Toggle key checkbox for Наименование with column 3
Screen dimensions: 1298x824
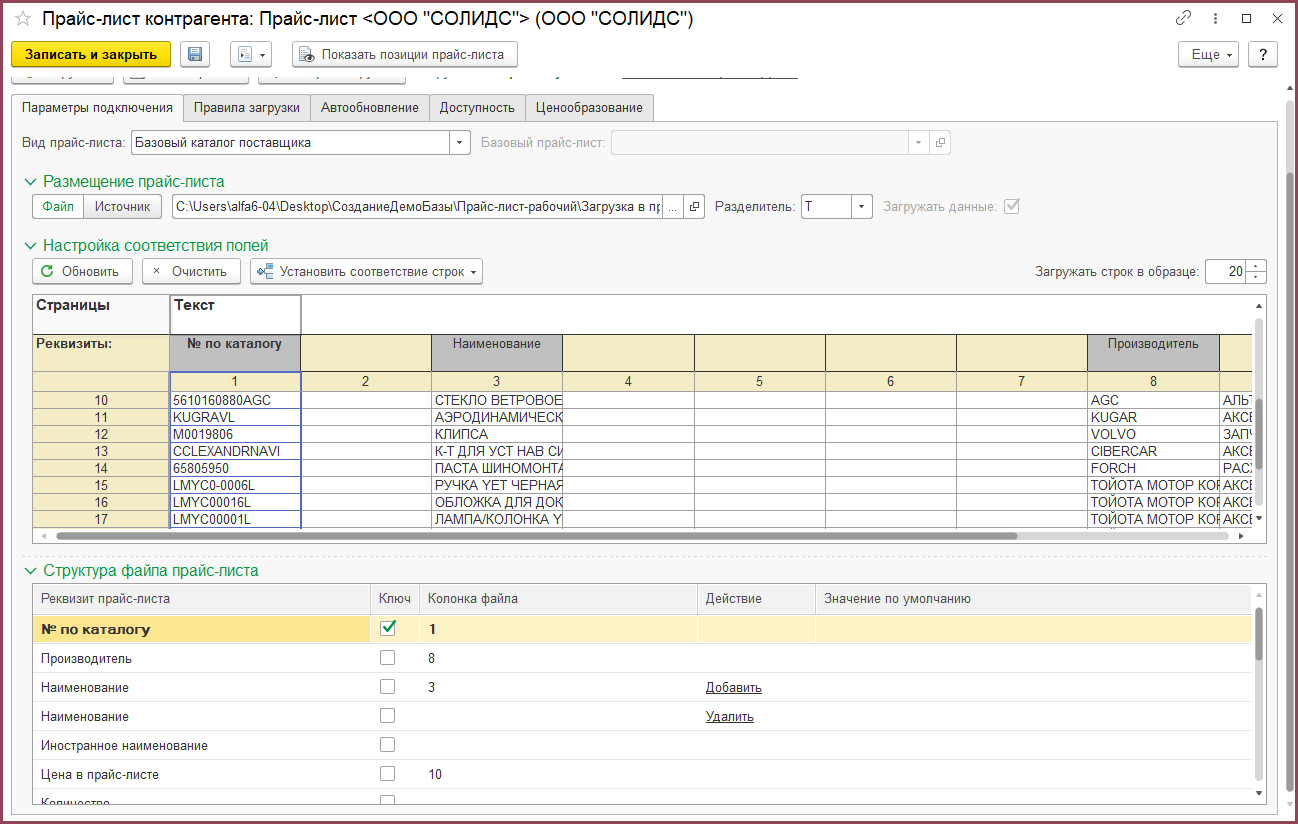click(x=388, y=687)
